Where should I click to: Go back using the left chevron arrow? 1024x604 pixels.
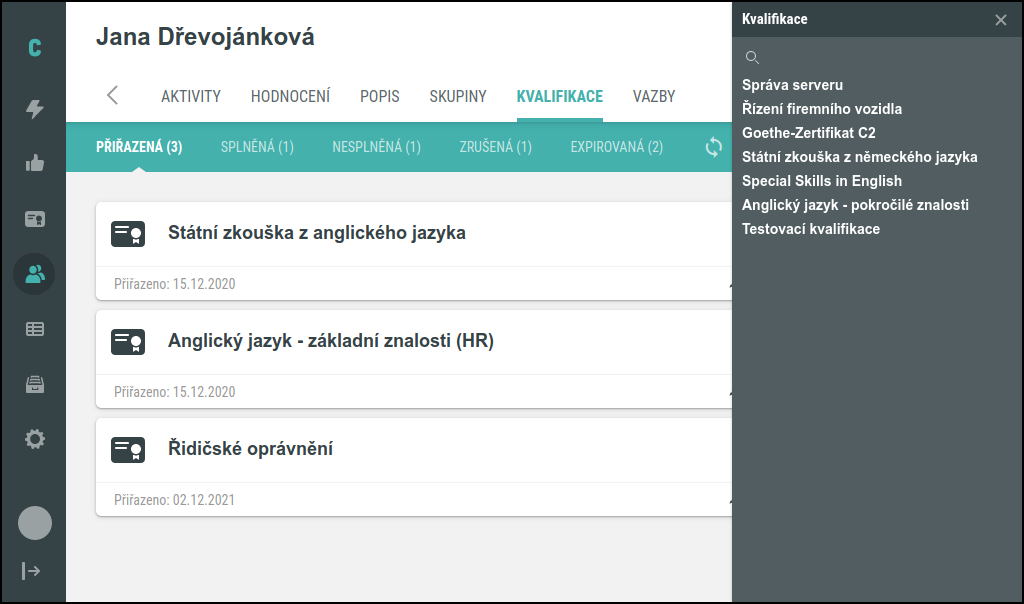(x=112, y=96)
